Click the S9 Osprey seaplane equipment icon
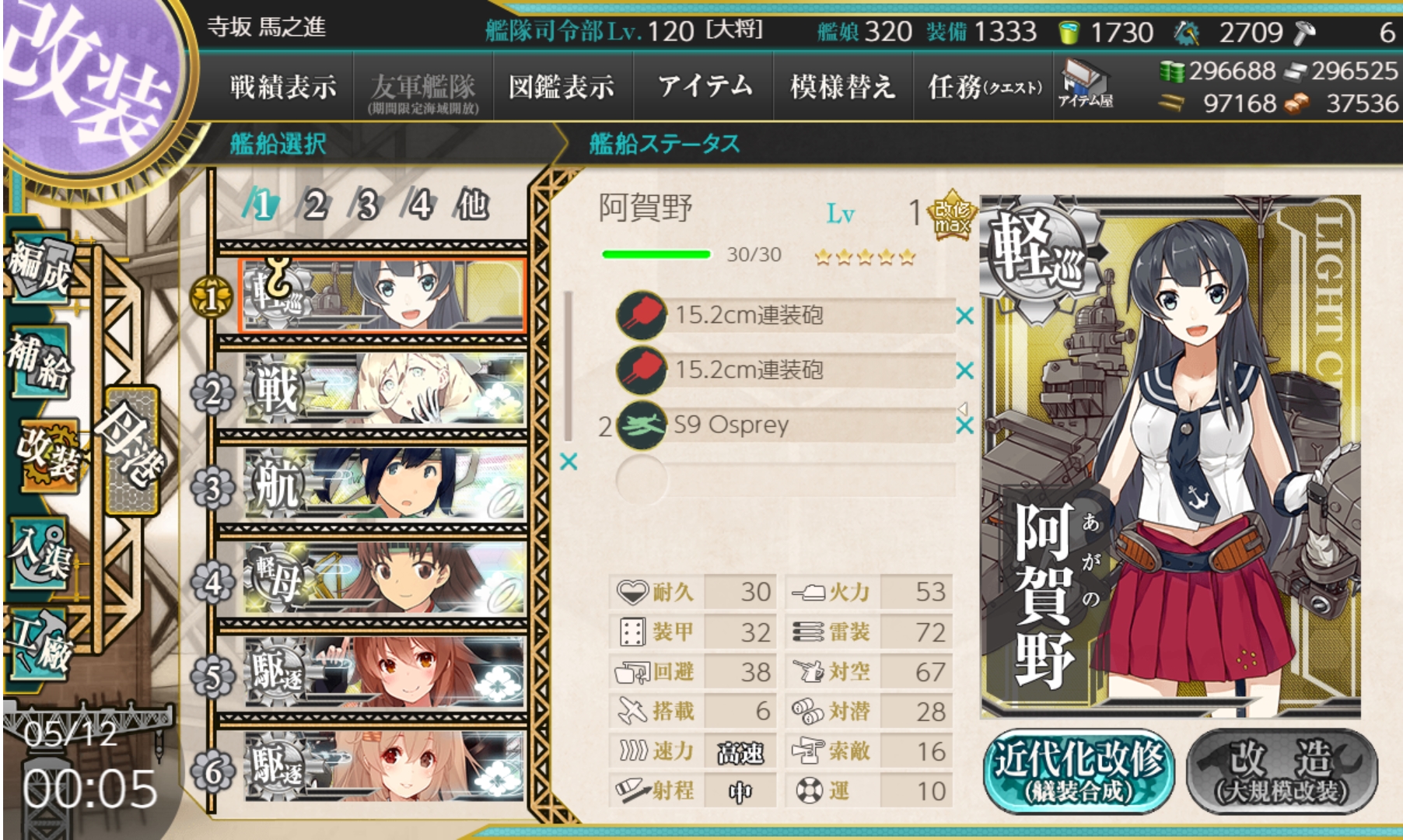 click(642, 425)
